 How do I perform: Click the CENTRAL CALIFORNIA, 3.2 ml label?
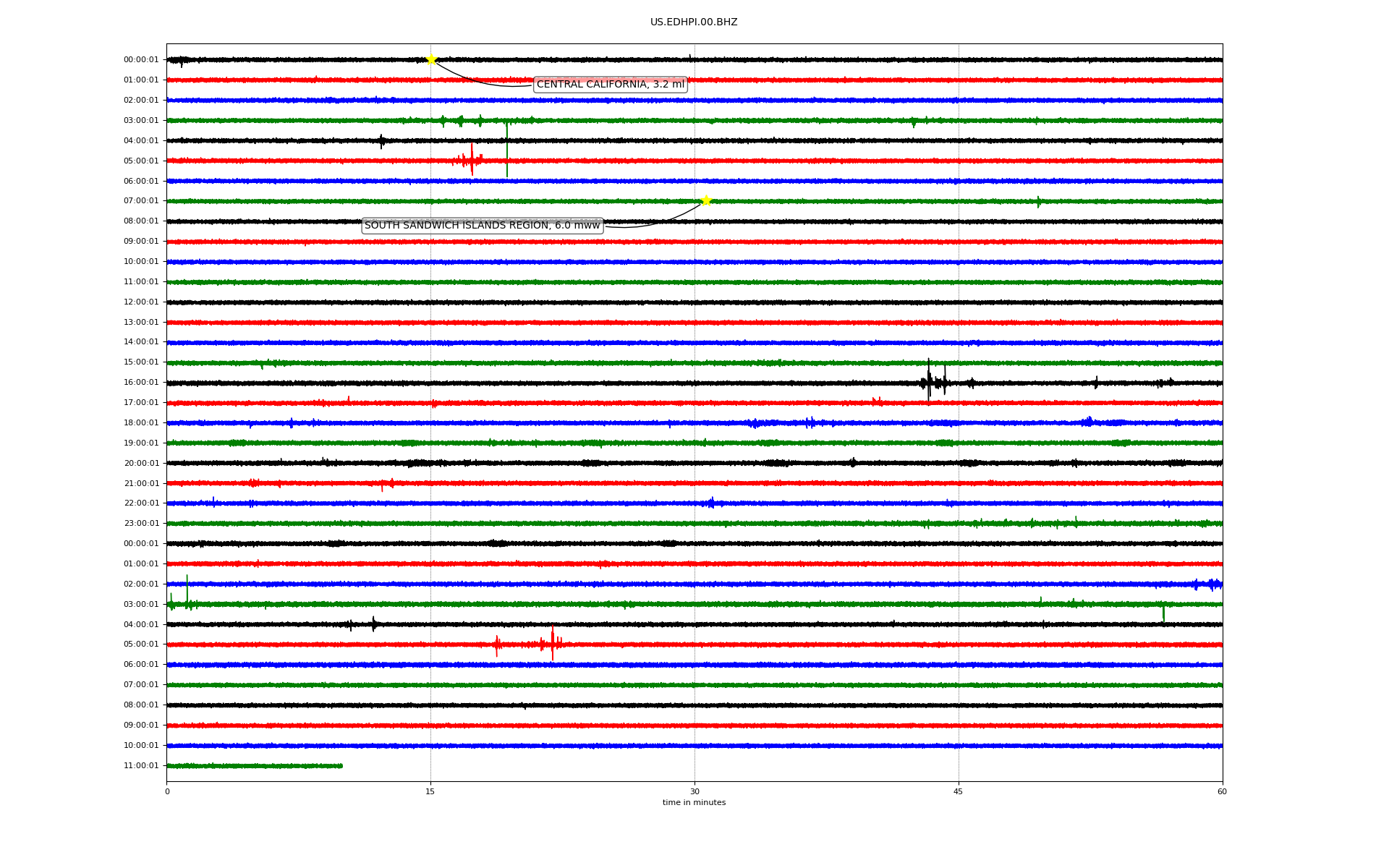[x=610, y=85]
